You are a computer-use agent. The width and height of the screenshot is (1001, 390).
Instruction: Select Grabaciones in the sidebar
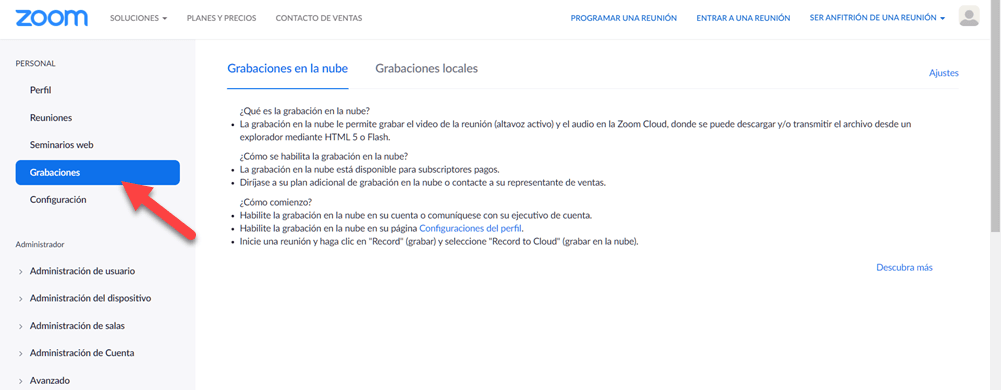98,172
